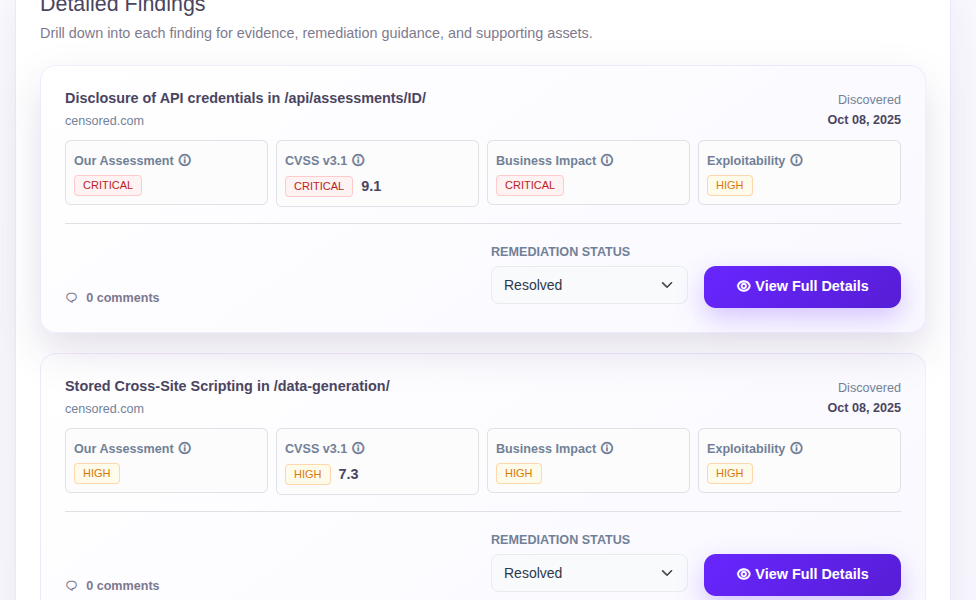Click comment bubble icon in API credentials finding

coord(71,298)
